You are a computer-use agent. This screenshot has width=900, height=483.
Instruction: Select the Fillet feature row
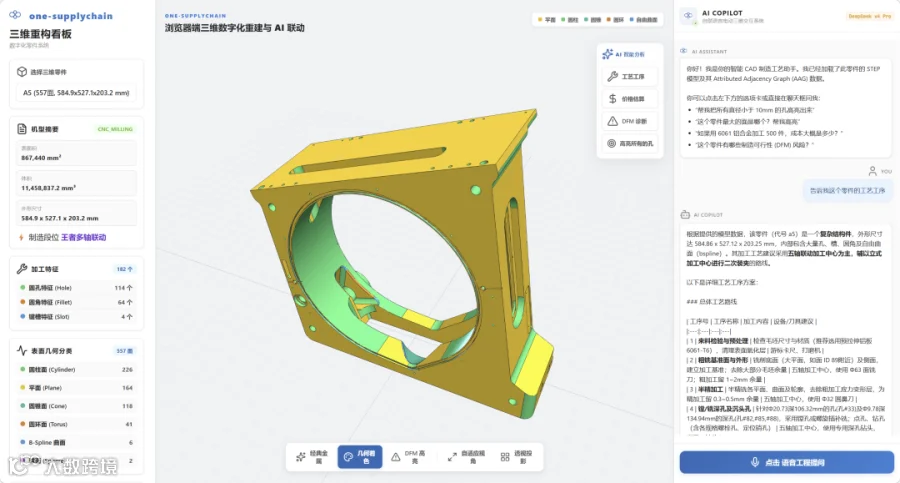click(76, 302)
